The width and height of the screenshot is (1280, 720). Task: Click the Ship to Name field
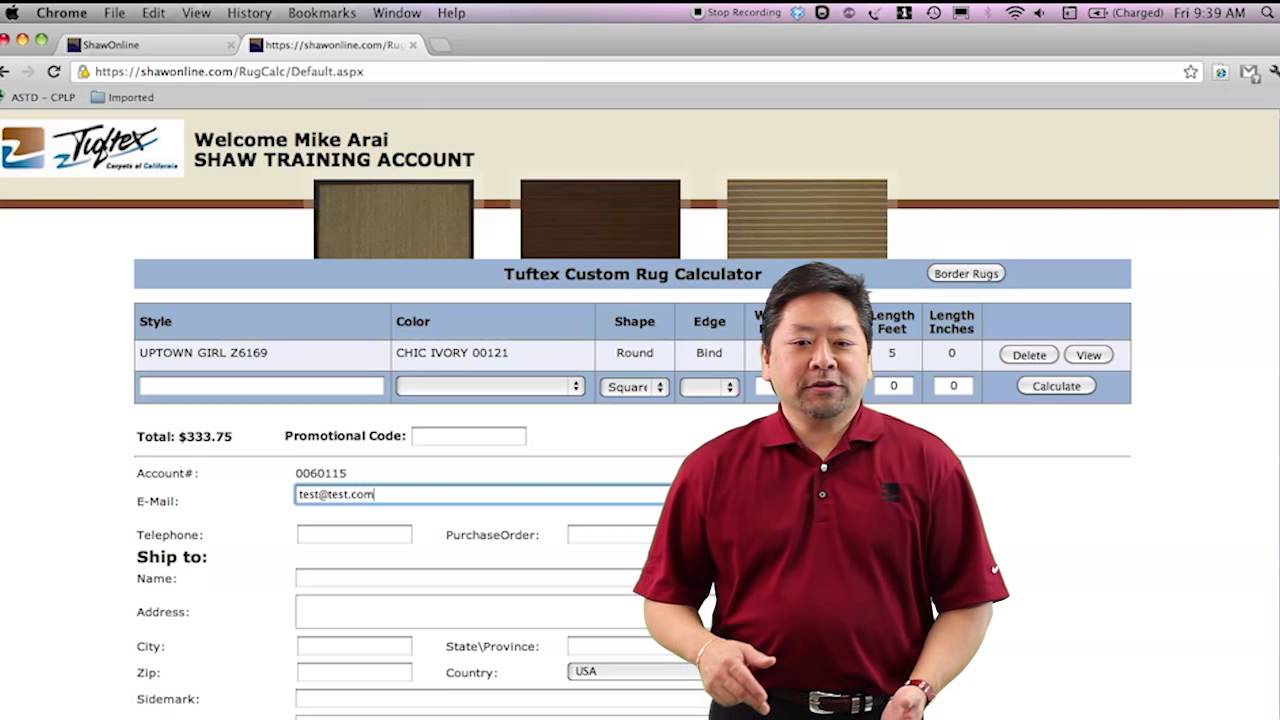(x=470, y=578)
